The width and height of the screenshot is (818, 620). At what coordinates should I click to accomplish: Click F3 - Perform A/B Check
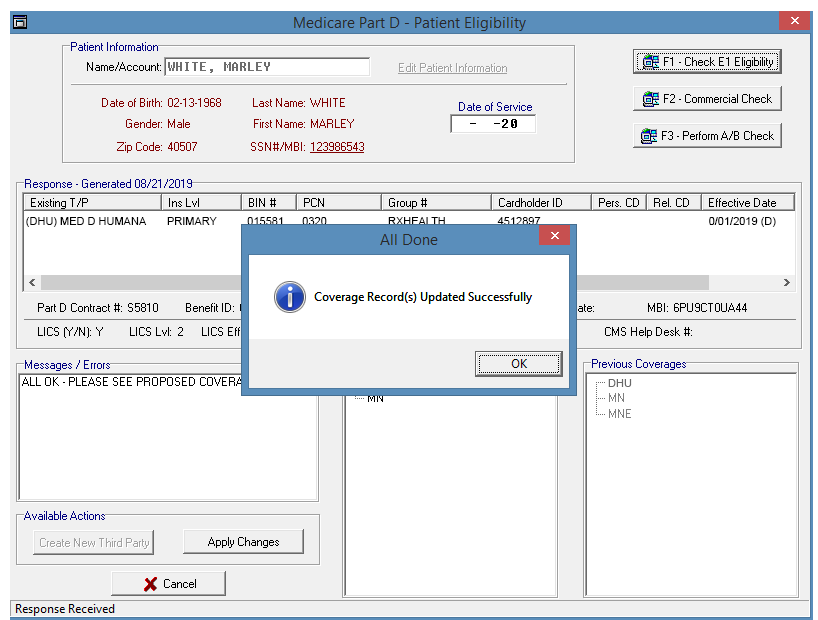(x=707, y=136)
